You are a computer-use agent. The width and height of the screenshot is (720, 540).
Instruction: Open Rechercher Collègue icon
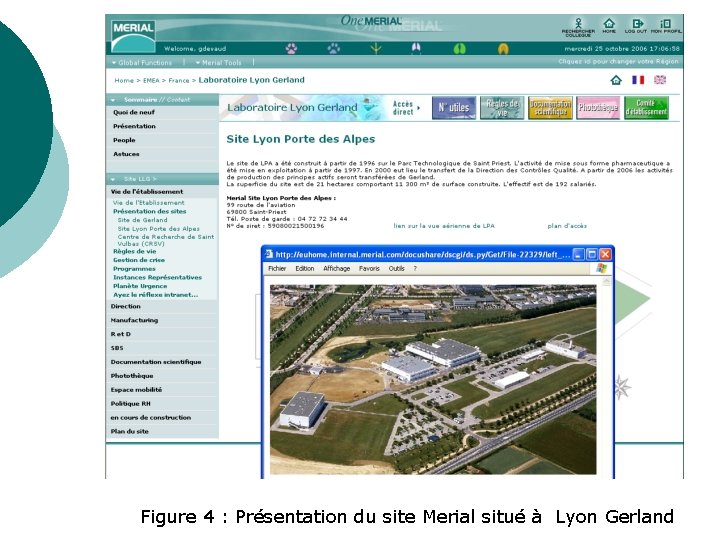click(x=578, y=27)
